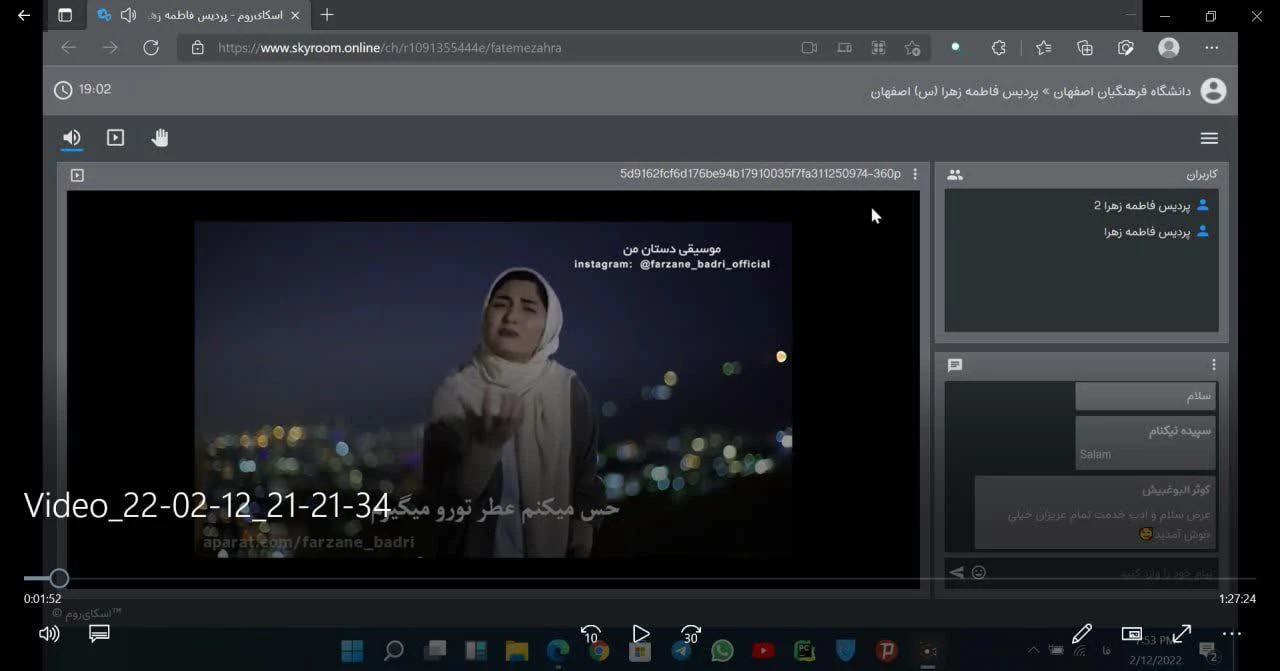Open the Skyroom hamburger menu
1280x671 pixels.
(x=1209, y=138)
